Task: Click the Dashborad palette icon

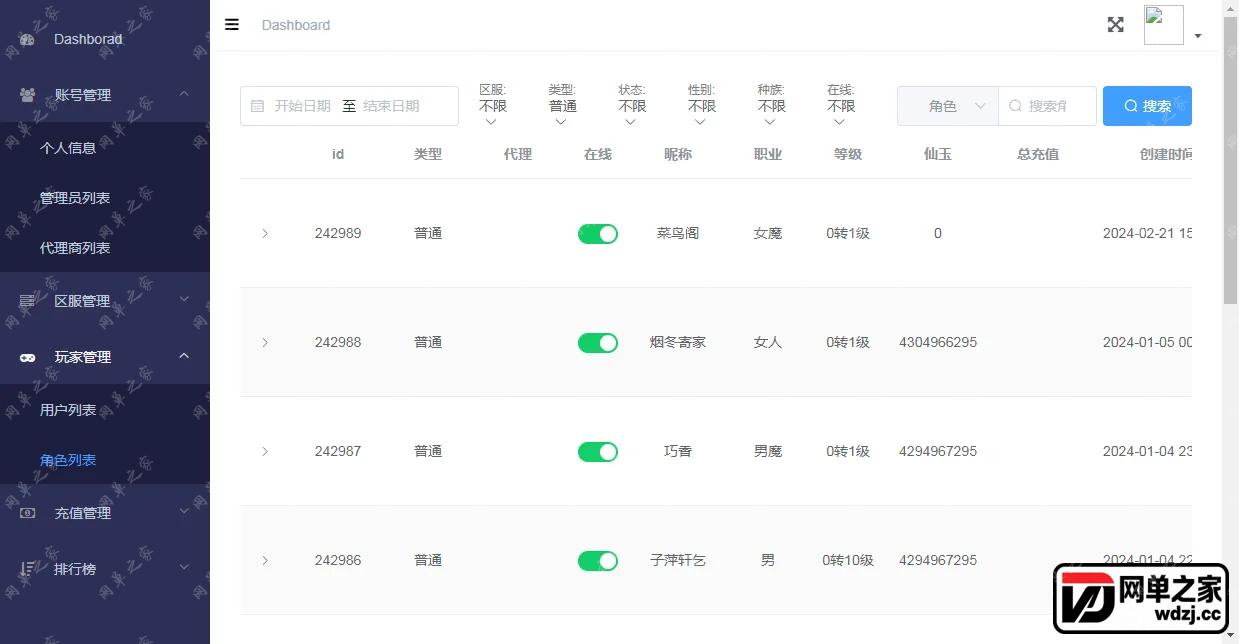Action: 28,39
